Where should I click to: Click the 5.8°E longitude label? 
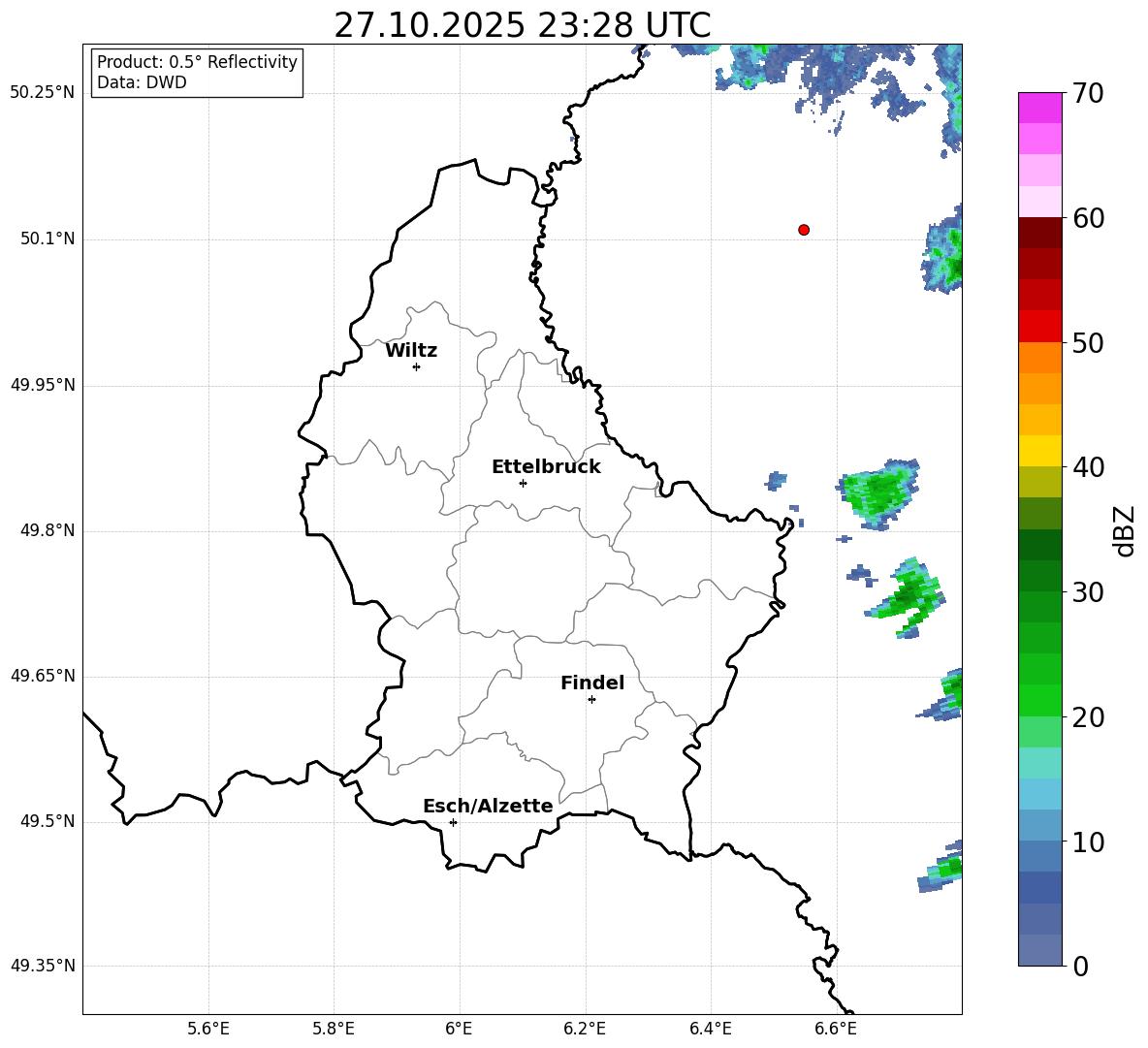(334, 1029)
